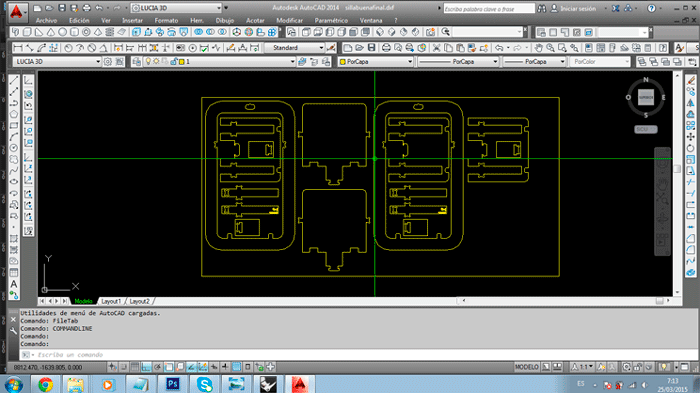
Task: Open the PorCapa lineweight dropdown
Action: (534, 62)
